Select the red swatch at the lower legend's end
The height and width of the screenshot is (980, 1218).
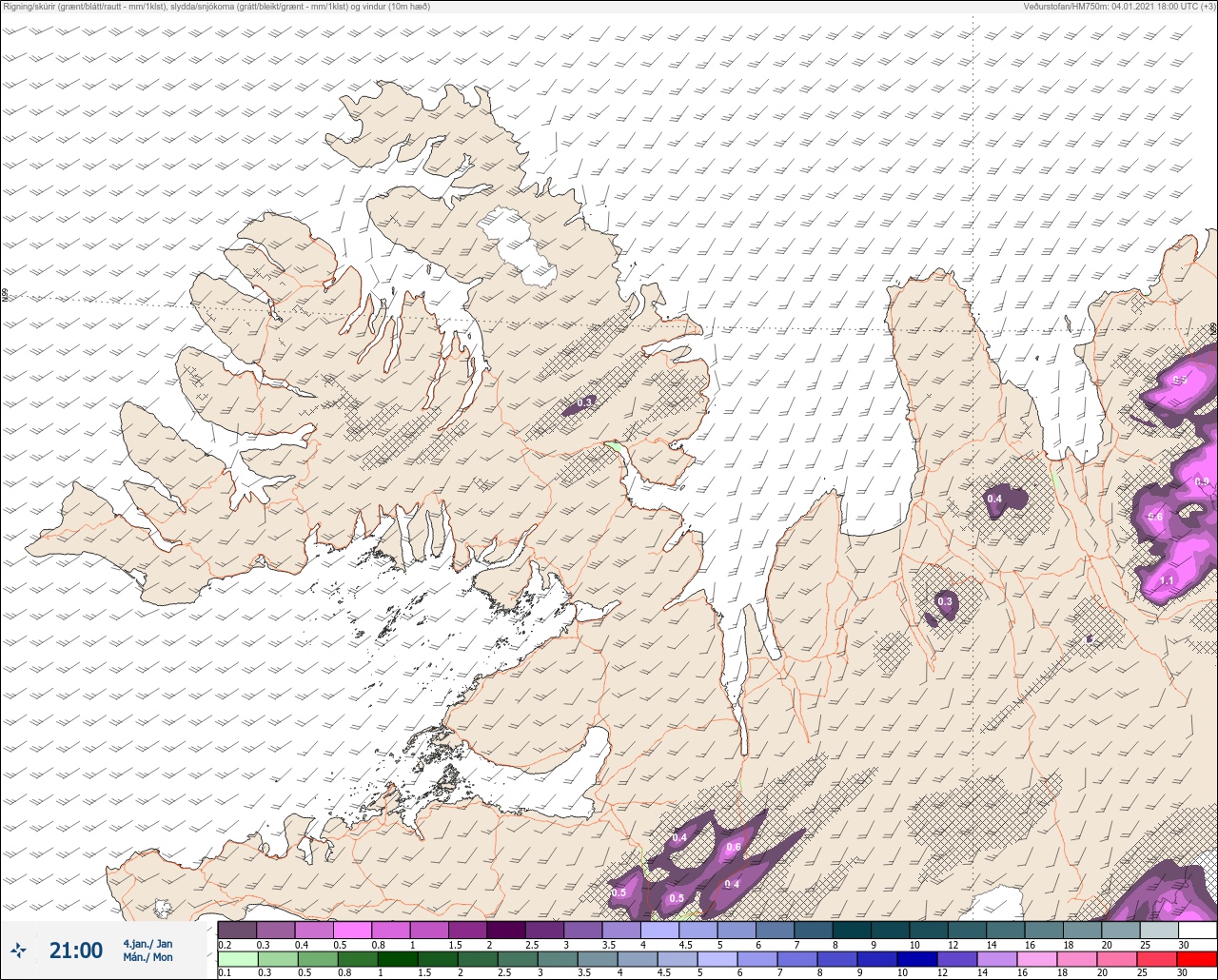pos(1197,958)
